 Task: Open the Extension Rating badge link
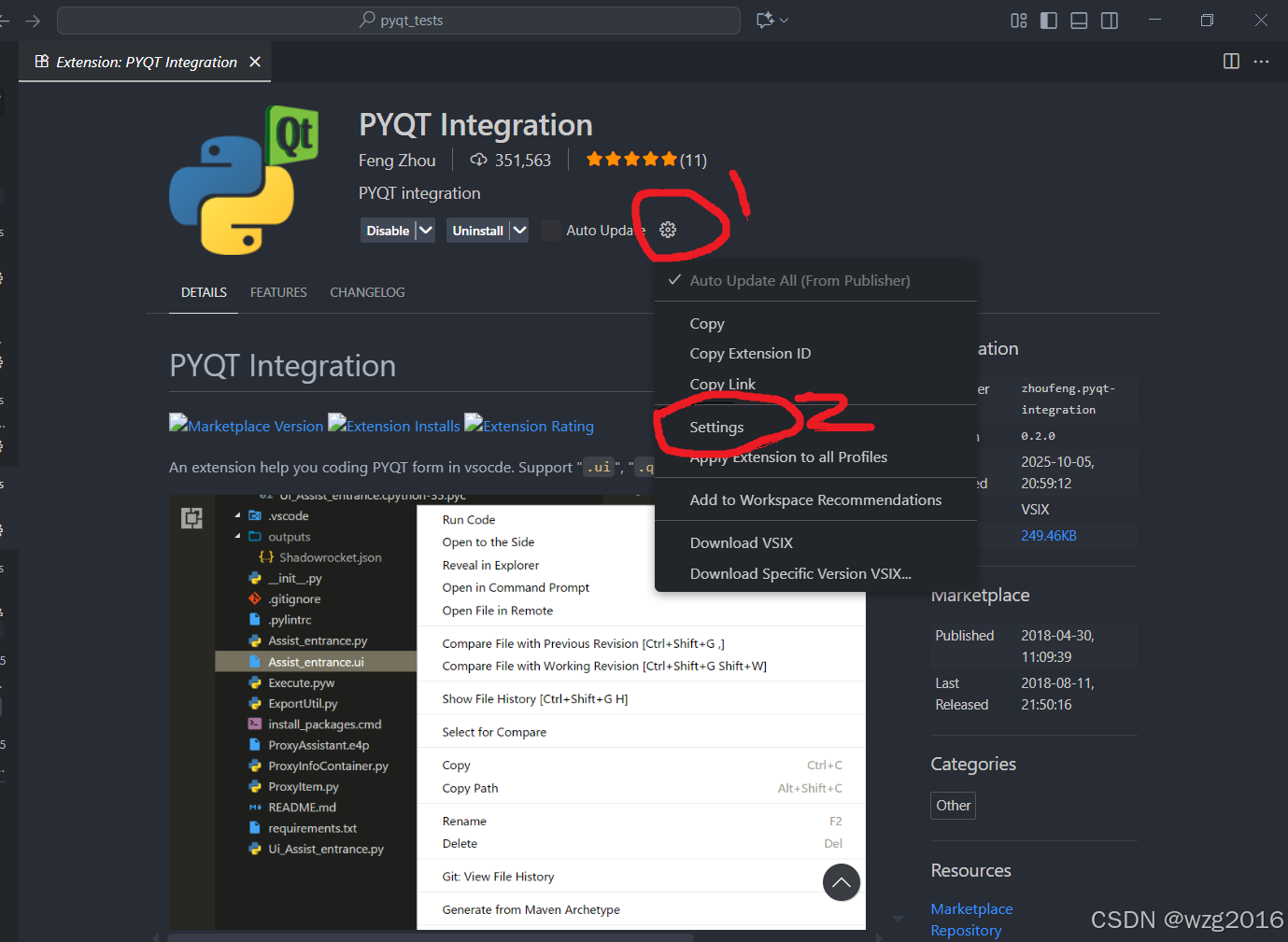[x=529, y=425]
